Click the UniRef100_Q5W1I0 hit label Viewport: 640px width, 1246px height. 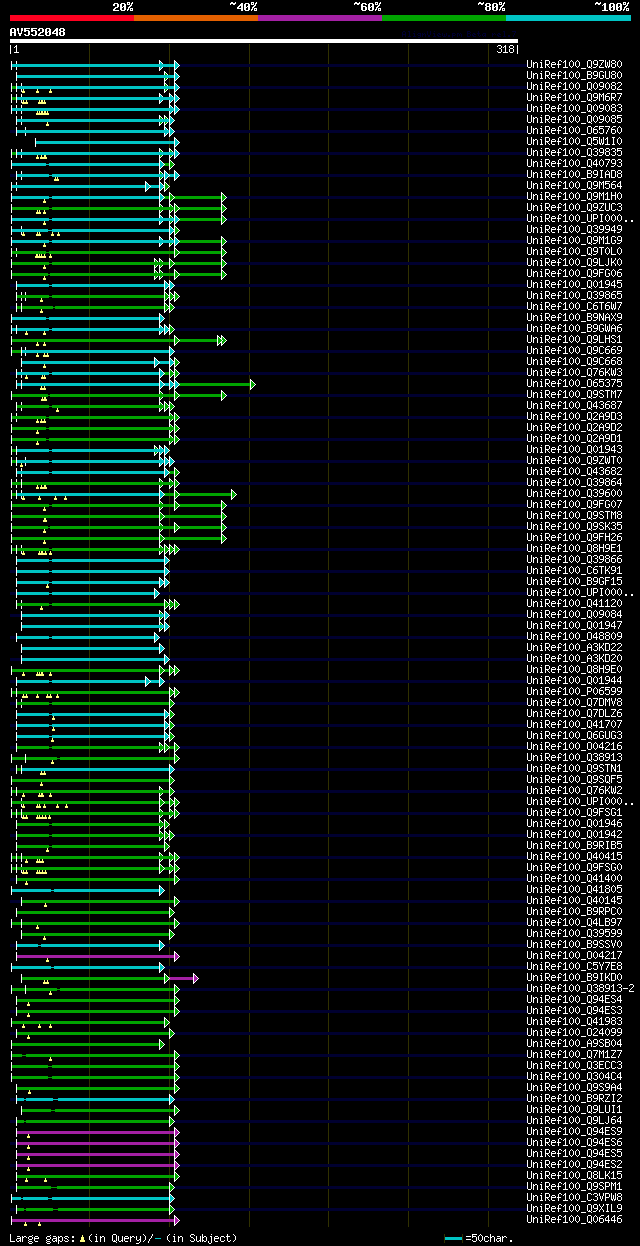coord(574,142)
